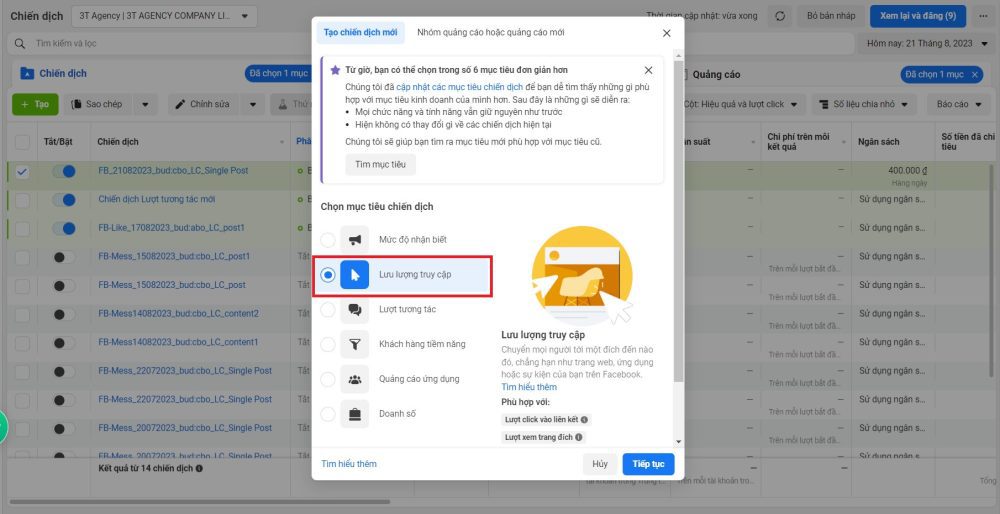
Task: Click the Tiếp tục button
Action: coord(648,464)
